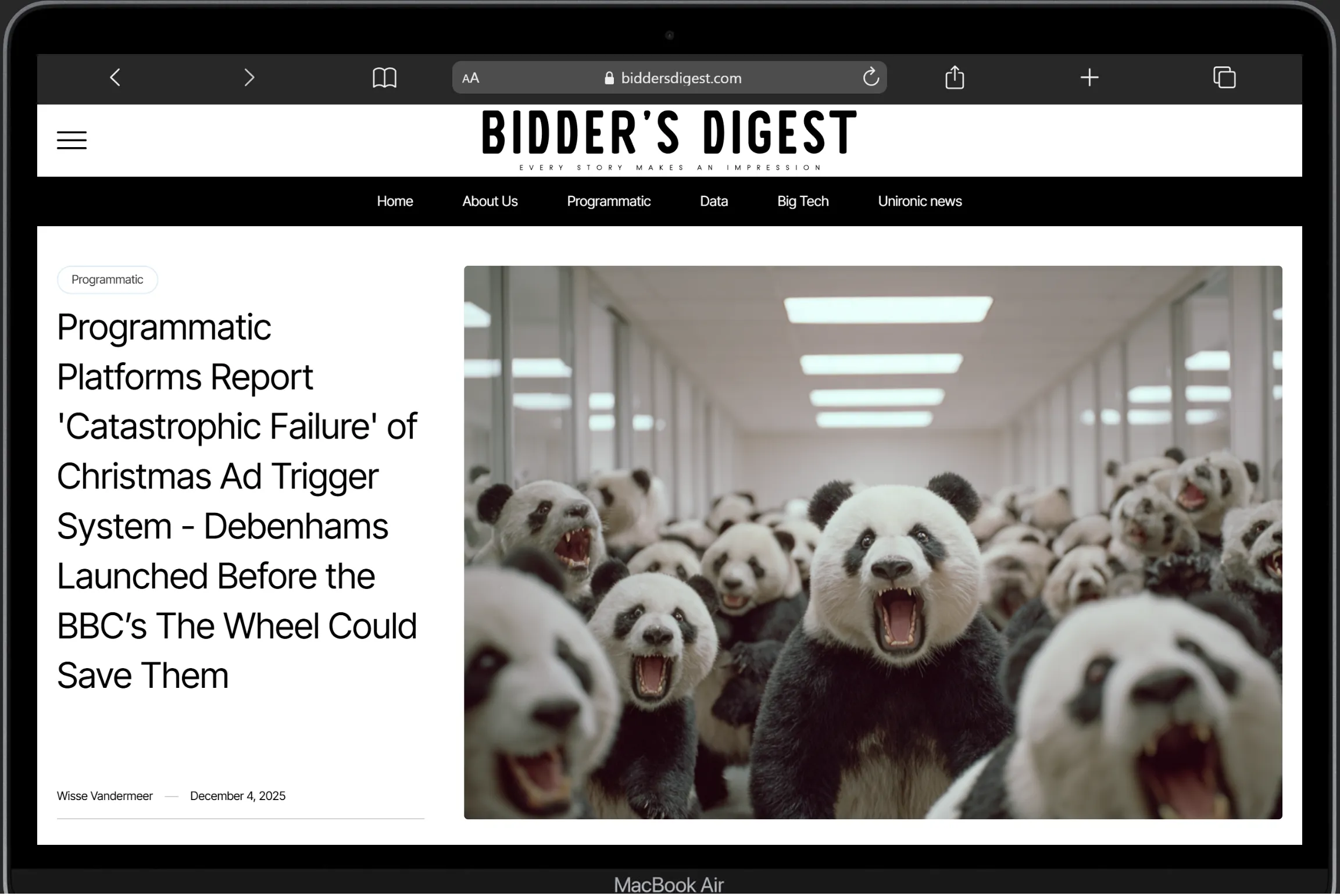Open the hamburger navigation menu
Image resolution: width=1340 pixels, height=896 pixels.
[72, 140]
